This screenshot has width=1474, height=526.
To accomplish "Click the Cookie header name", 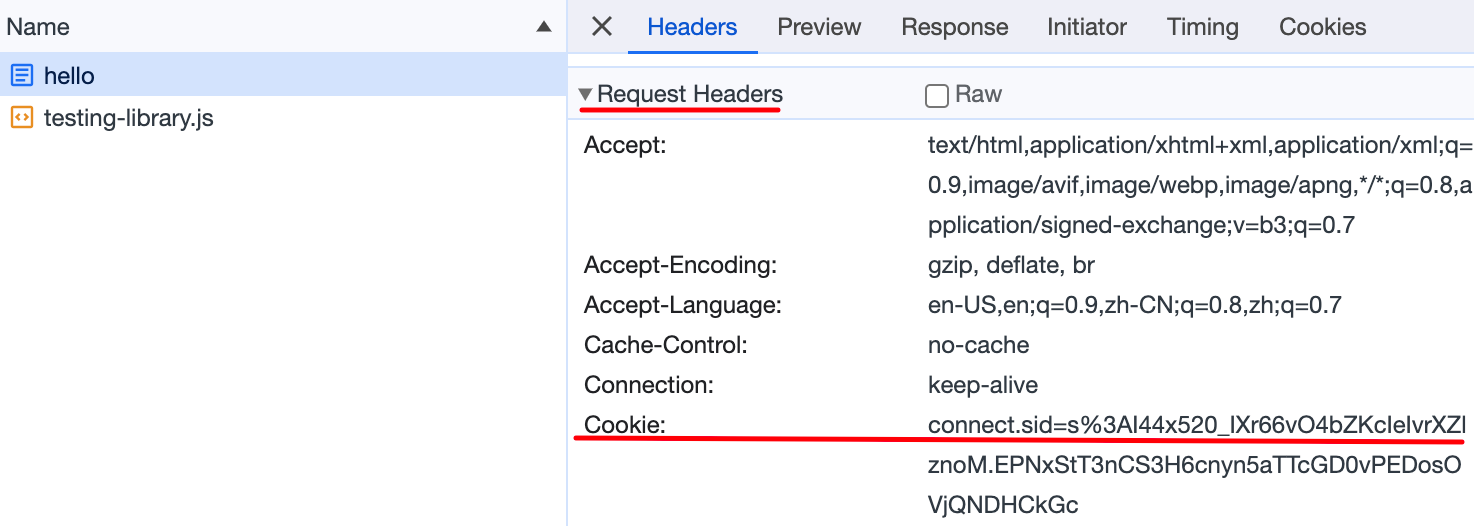I will tap(625, 425).
